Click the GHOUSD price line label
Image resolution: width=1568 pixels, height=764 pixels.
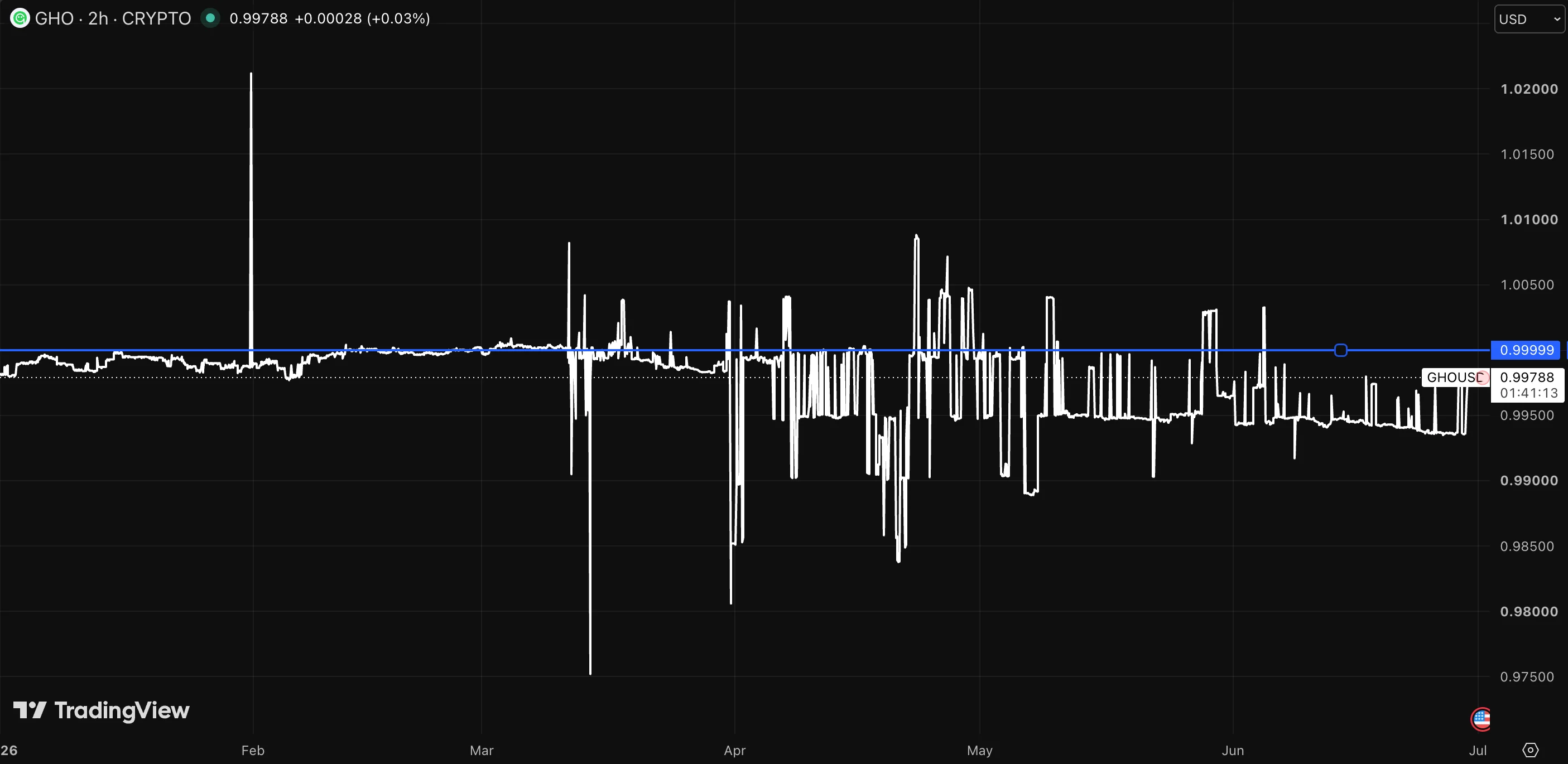pyautogui.click(x=1455, y=377)
